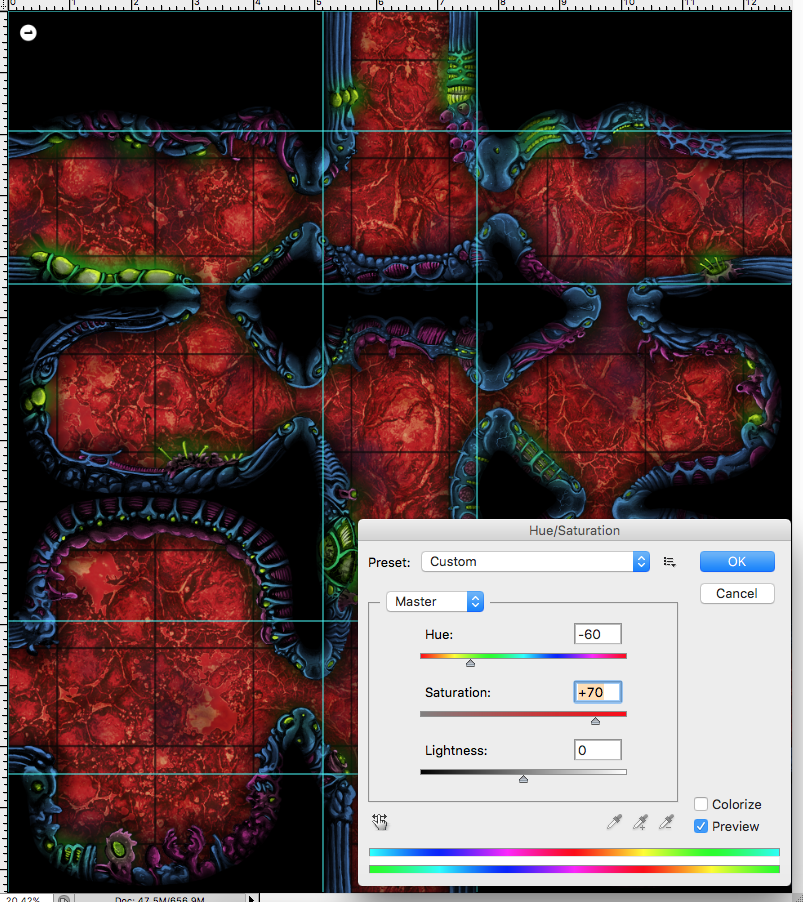Open the preset options menu icon
Screen dimensions: 803x902
(x=671, y=562)
